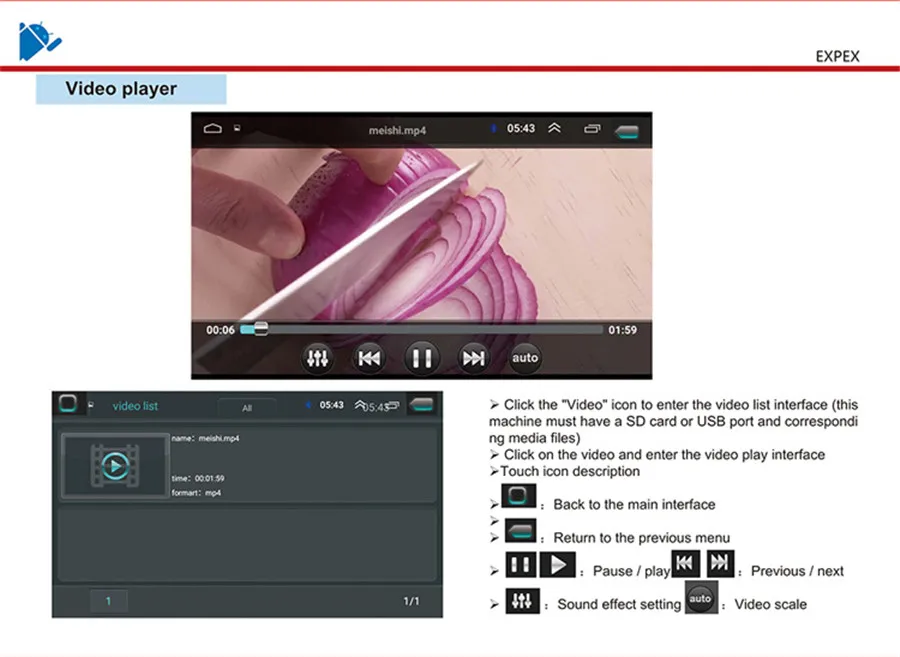Viewport: 900px width, 657px height.
Task: Click the play icon in description legend
Action: 557,565
